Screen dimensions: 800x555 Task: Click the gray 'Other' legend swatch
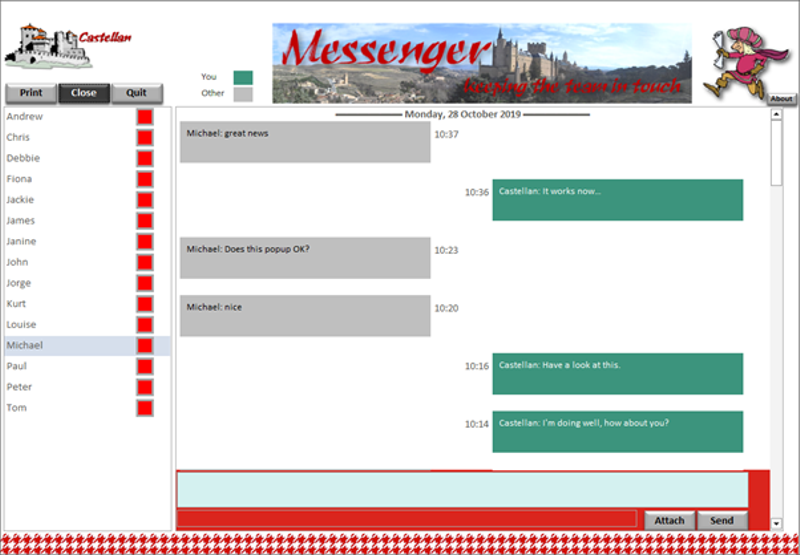[x=243, y=94]
